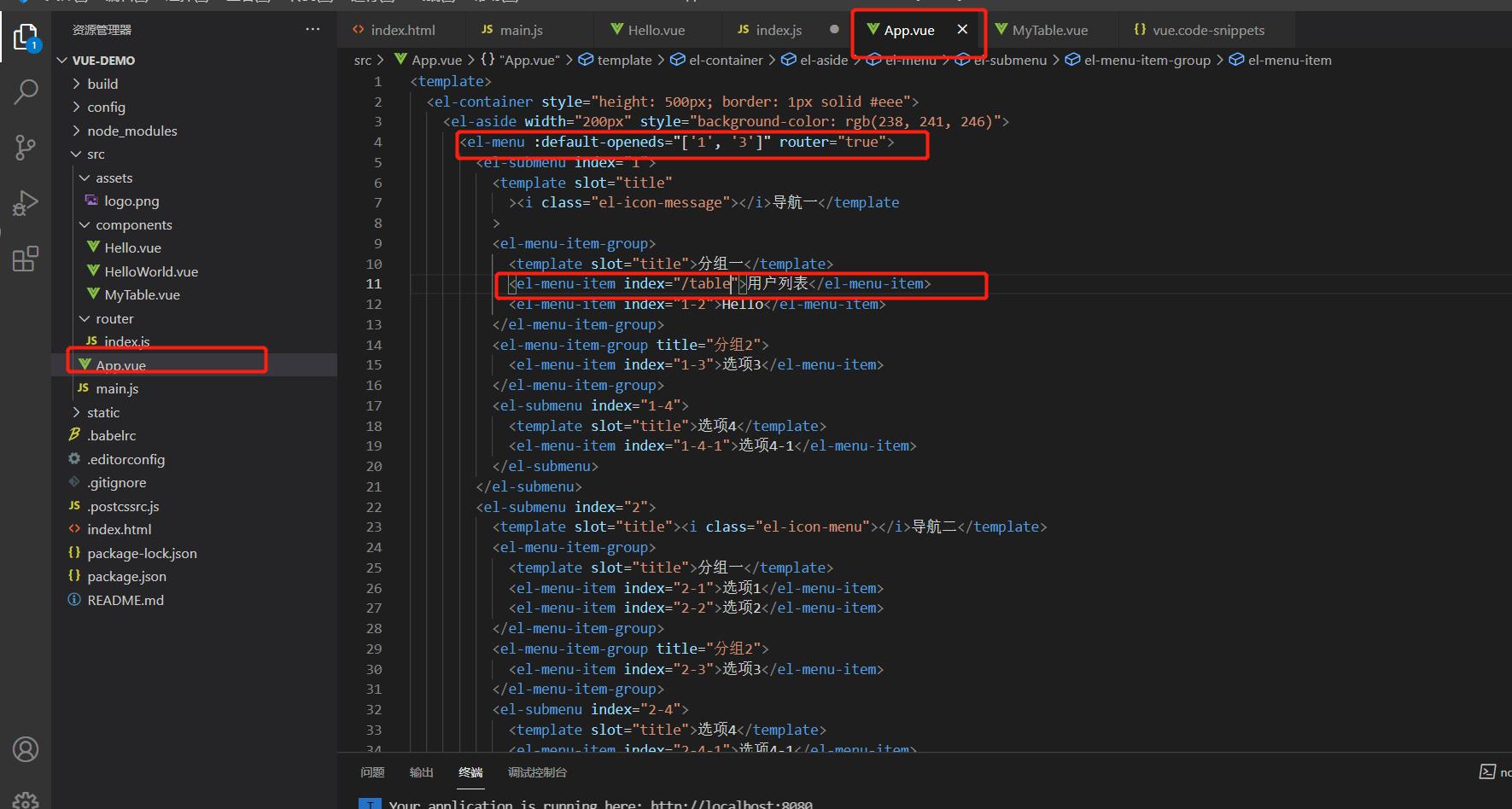
Task: Click the git icon of .gitignore
Action: (74, 482)
